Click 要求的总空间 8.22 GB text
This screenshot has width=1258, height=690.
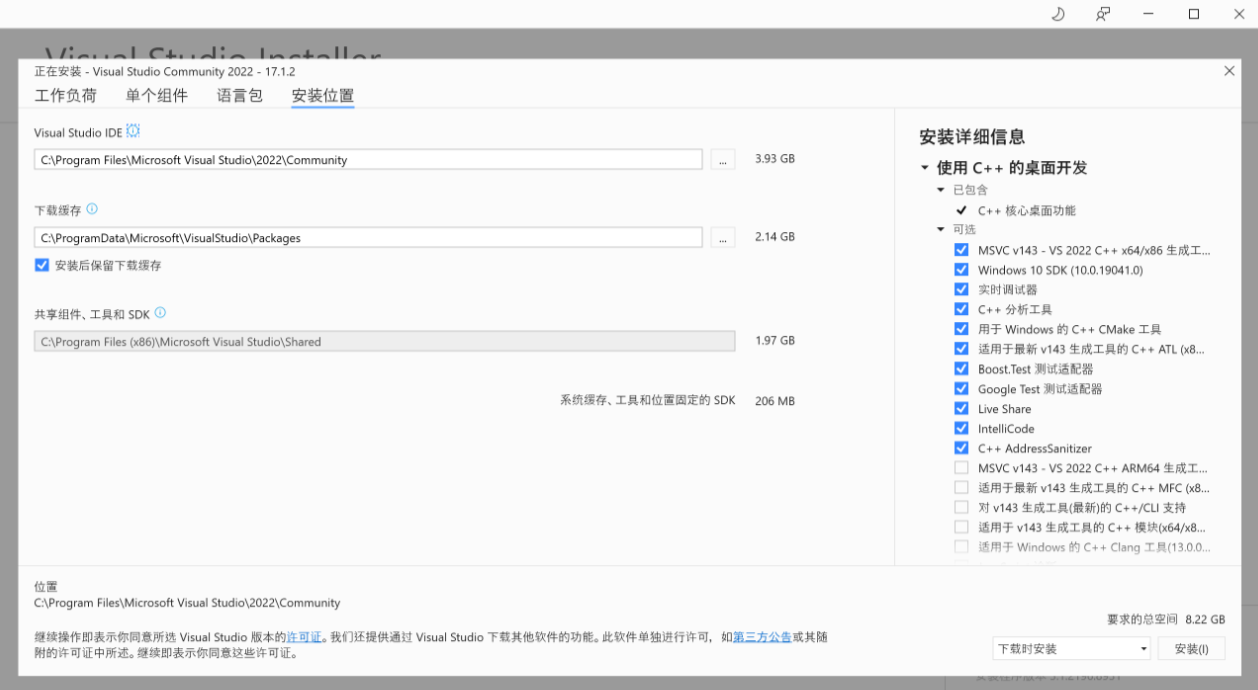(1166, 620)
